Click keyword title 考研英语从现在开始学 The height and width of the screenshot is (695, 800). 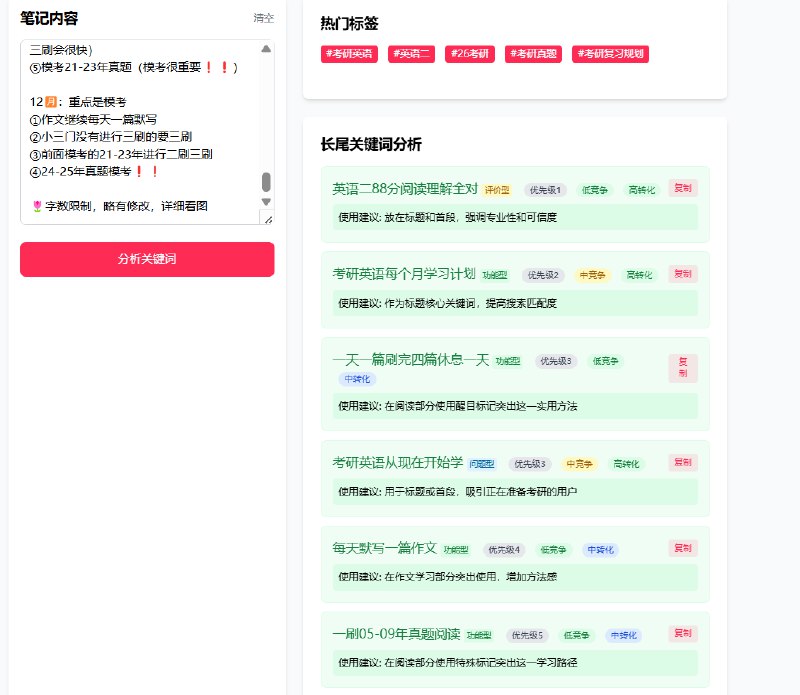pyautogui.click(x=397, y=462)
